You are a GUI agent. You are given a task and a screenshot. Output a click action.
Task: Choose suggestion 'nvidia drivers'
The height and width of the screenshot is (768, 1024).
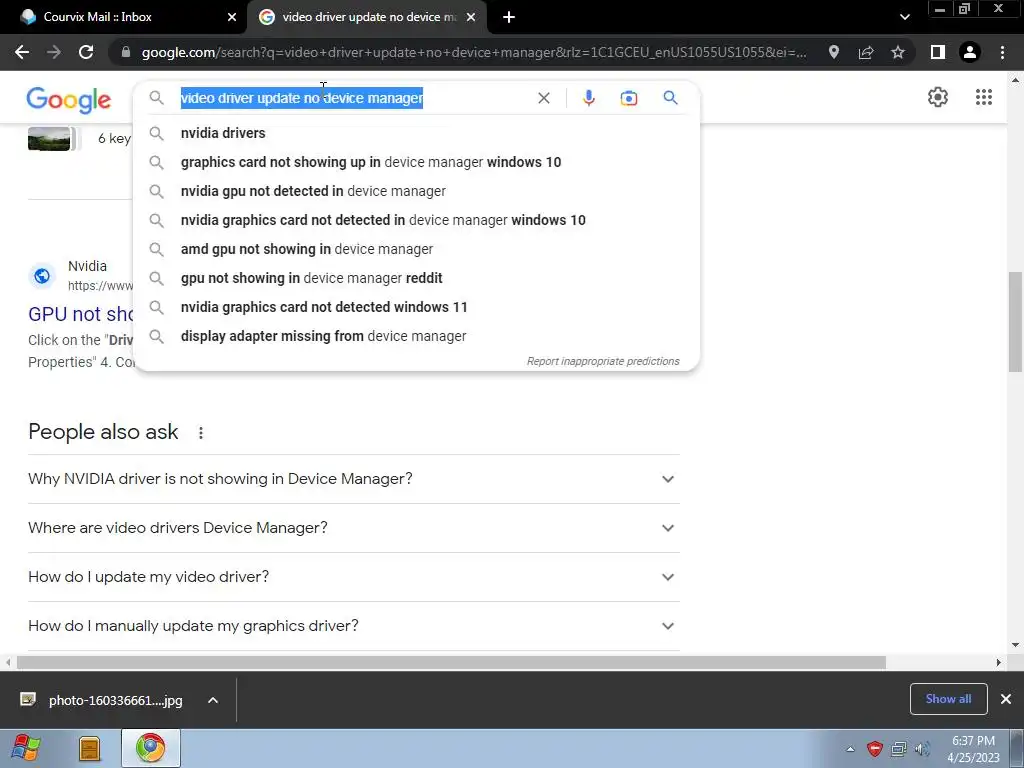click(x=417, y=133)
